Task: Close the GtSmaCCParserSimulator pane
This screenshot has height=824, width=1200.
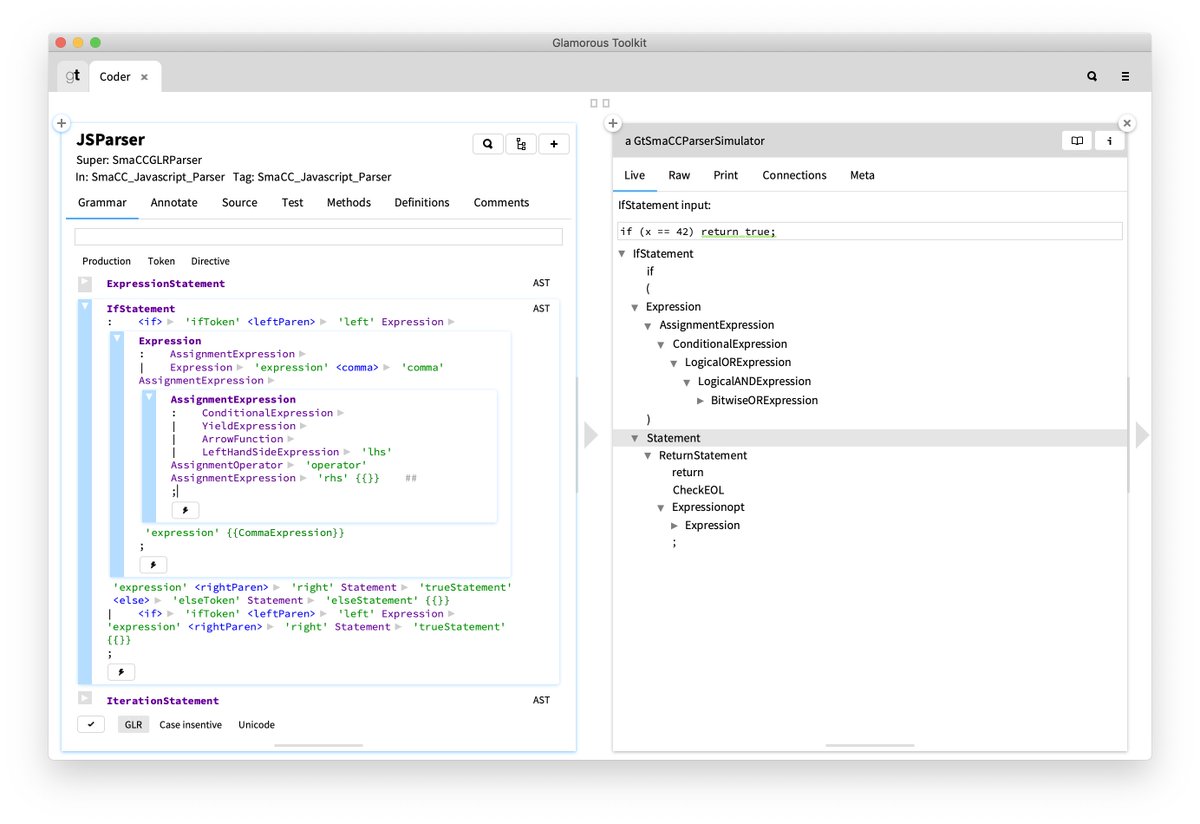Action: pos(1127,123)
